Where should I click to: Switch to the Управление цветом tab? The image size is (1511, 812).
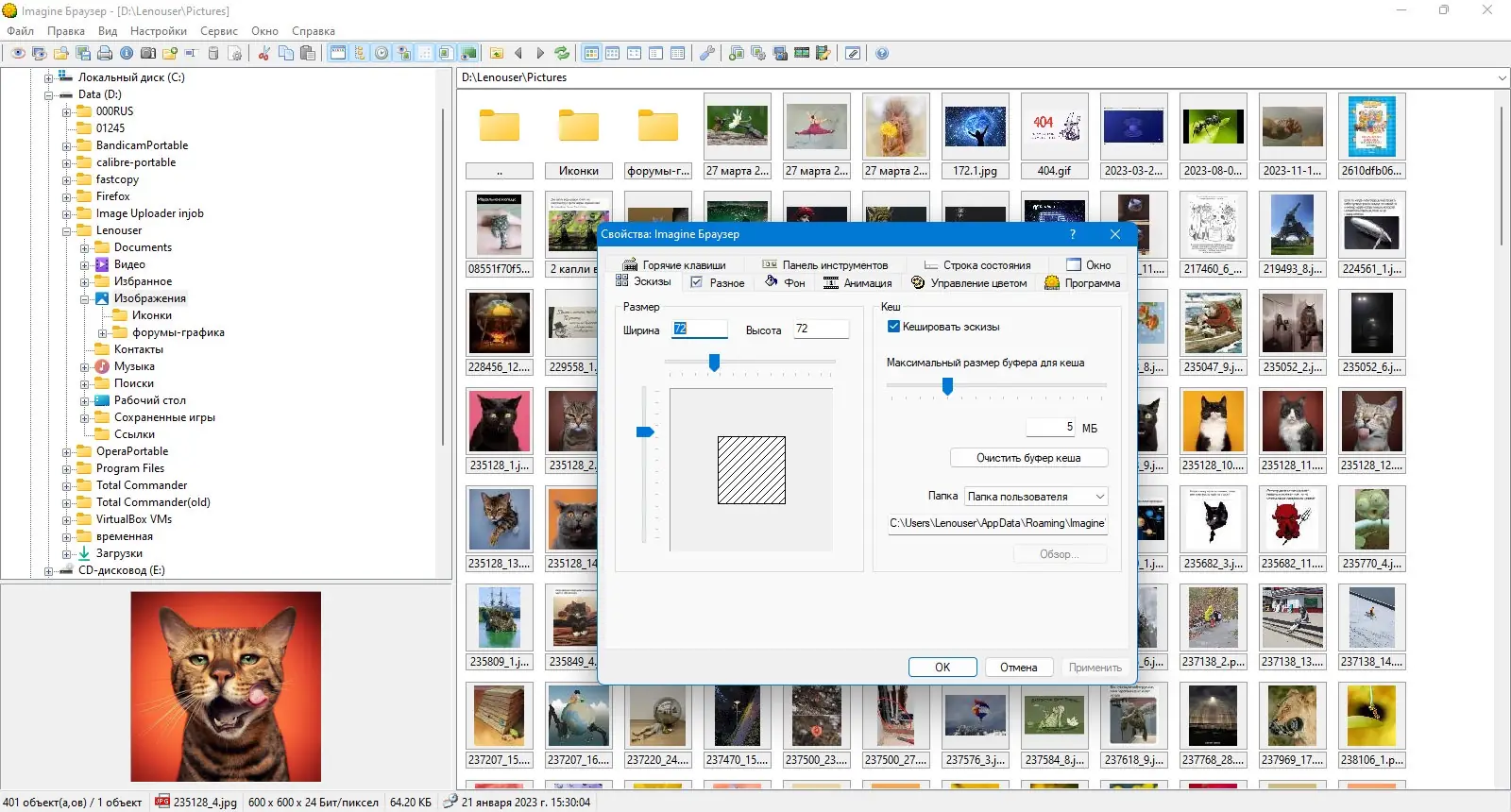point(969,283)
